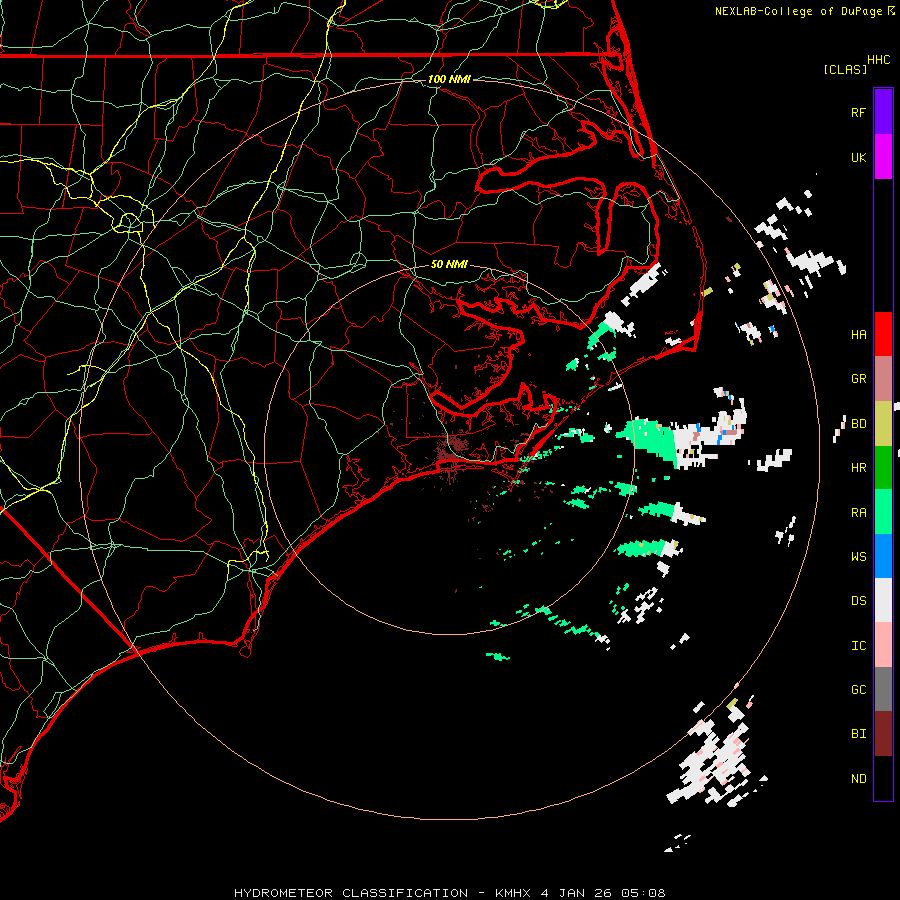
Task: Click the UK magenta legend swatch
Action: (883, 157)
